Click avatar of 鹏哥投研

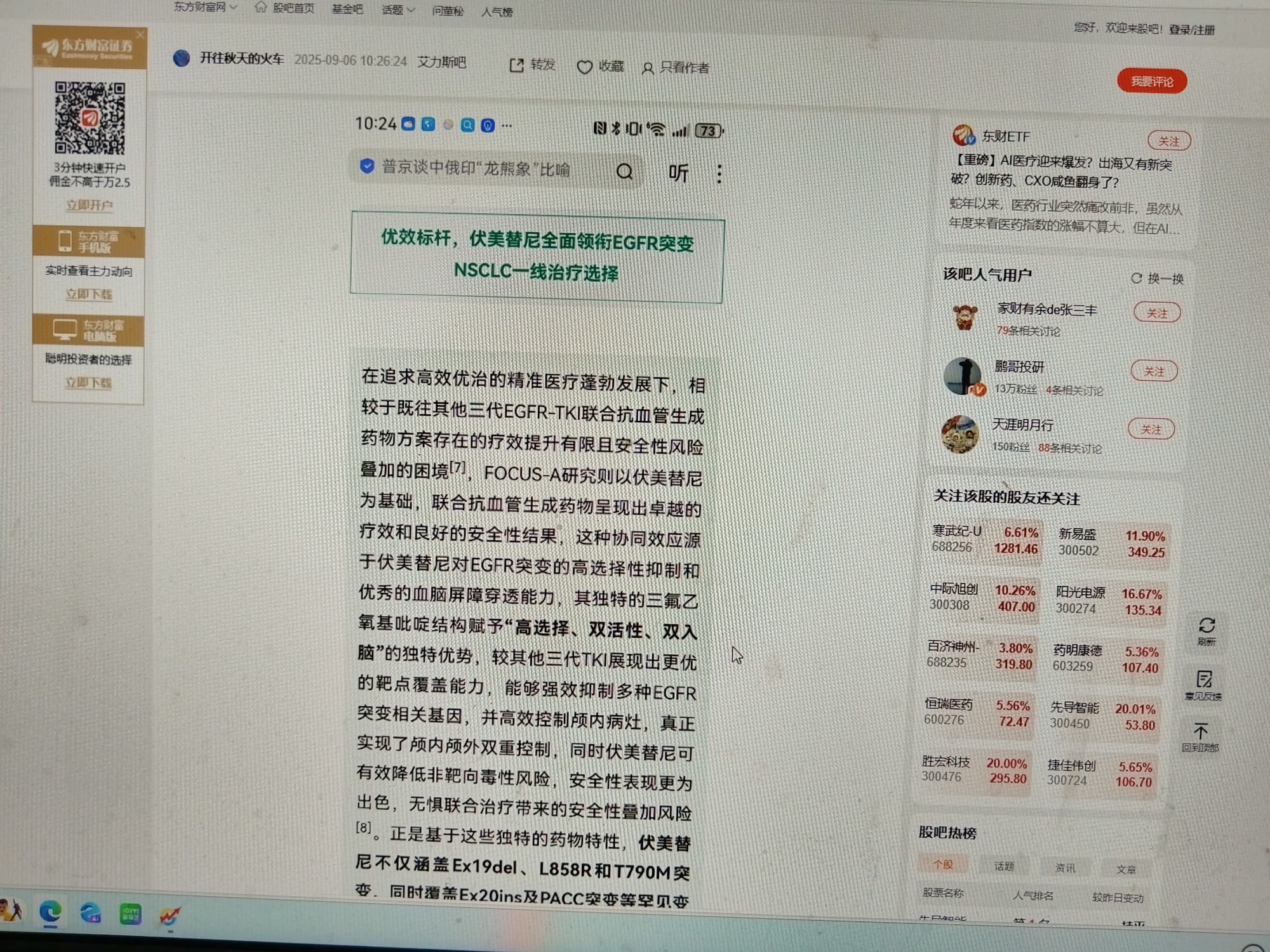(963, 376)
